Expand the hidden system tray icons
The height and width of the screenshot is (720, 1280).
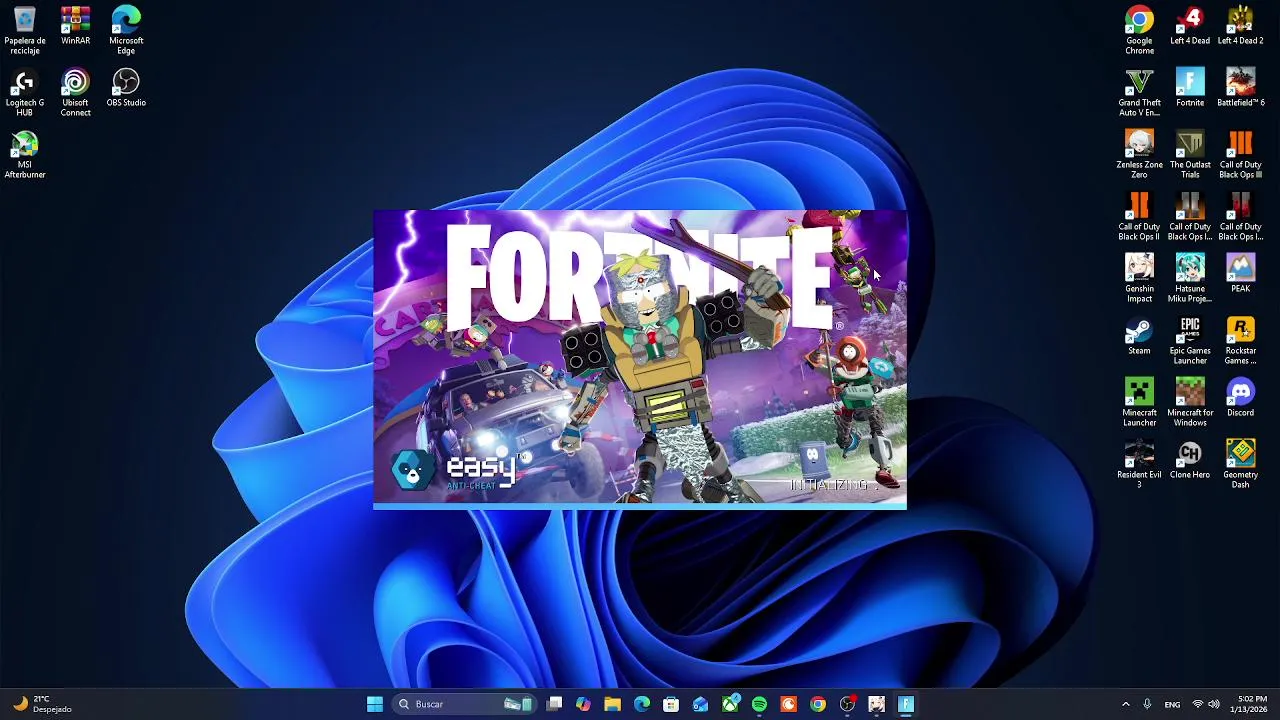point(1125,704)
